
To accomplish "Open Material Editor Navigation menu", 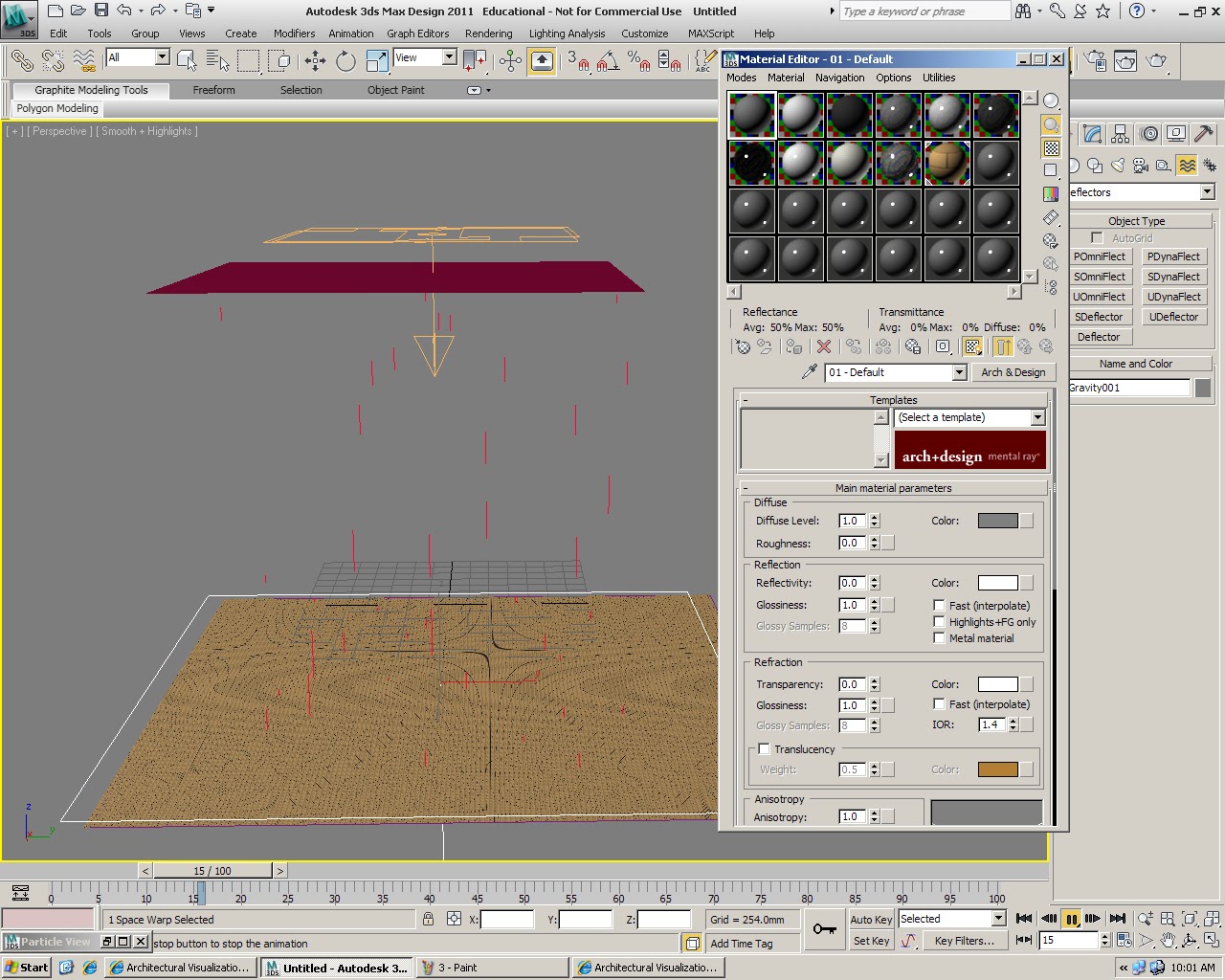I will (x=839, y=78).
